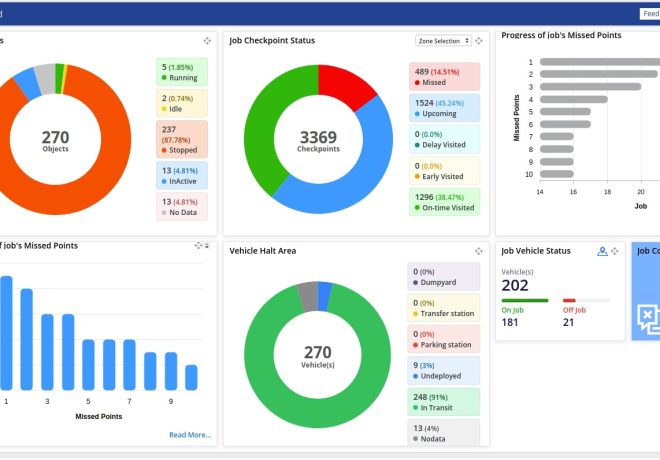Screen dimensions: 660x460
Task: Toggle the Missed checkpoints legend item
Action: (444, 77)
